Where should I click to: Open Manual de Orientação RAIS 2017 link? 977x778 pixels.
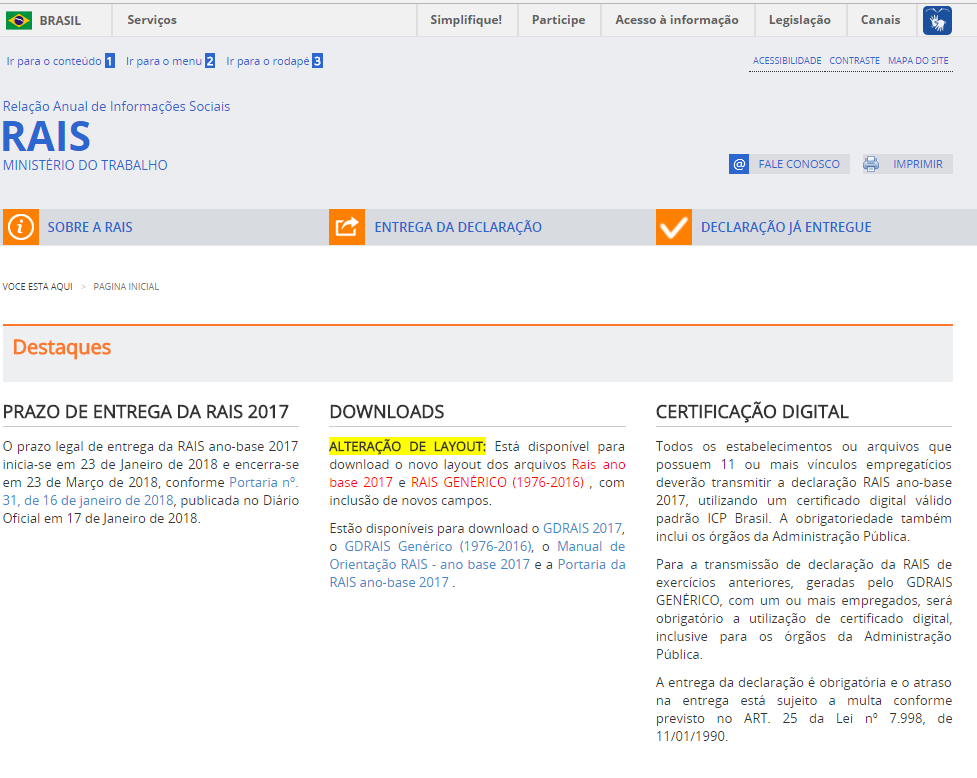coord(477,556)
